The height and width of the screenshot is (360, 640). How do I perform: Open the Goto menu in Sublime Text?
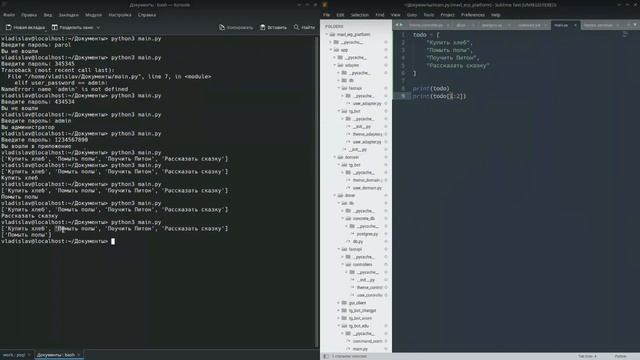412,15
